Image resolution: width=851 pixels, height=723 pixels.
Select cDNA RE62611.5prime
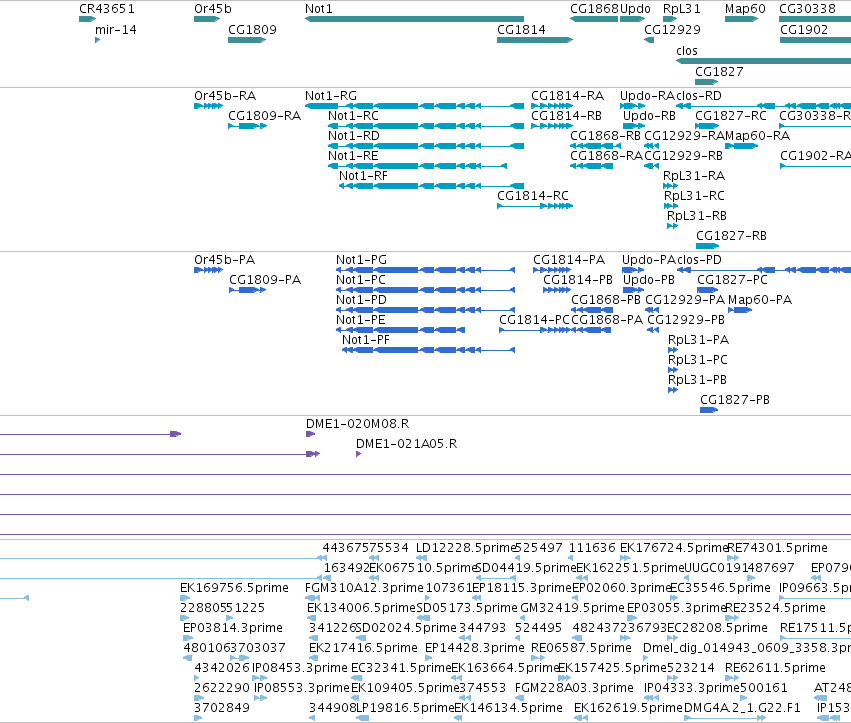click(731, 678)
